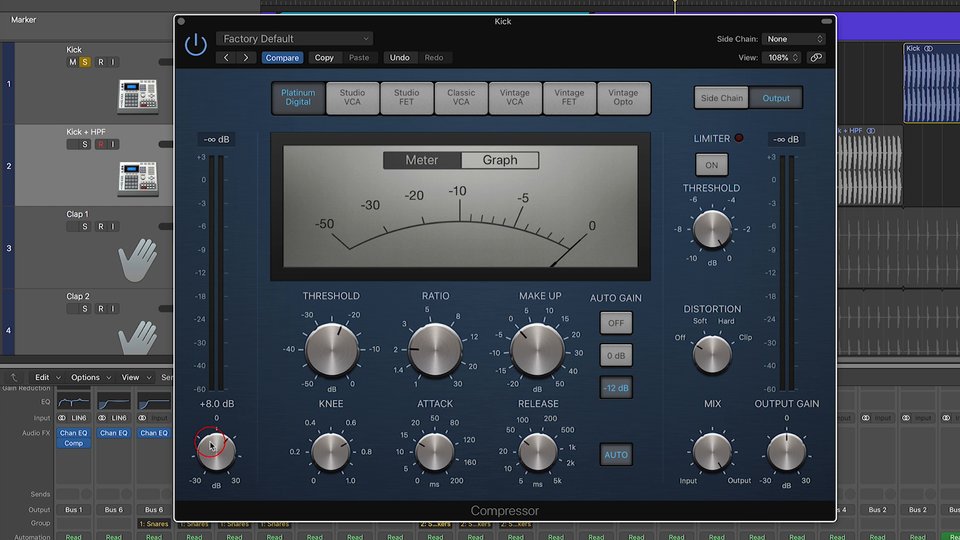Screen dimensions: 960x540
Task: Toggle the AUTO release button
Action: click(x=616, y=455)
